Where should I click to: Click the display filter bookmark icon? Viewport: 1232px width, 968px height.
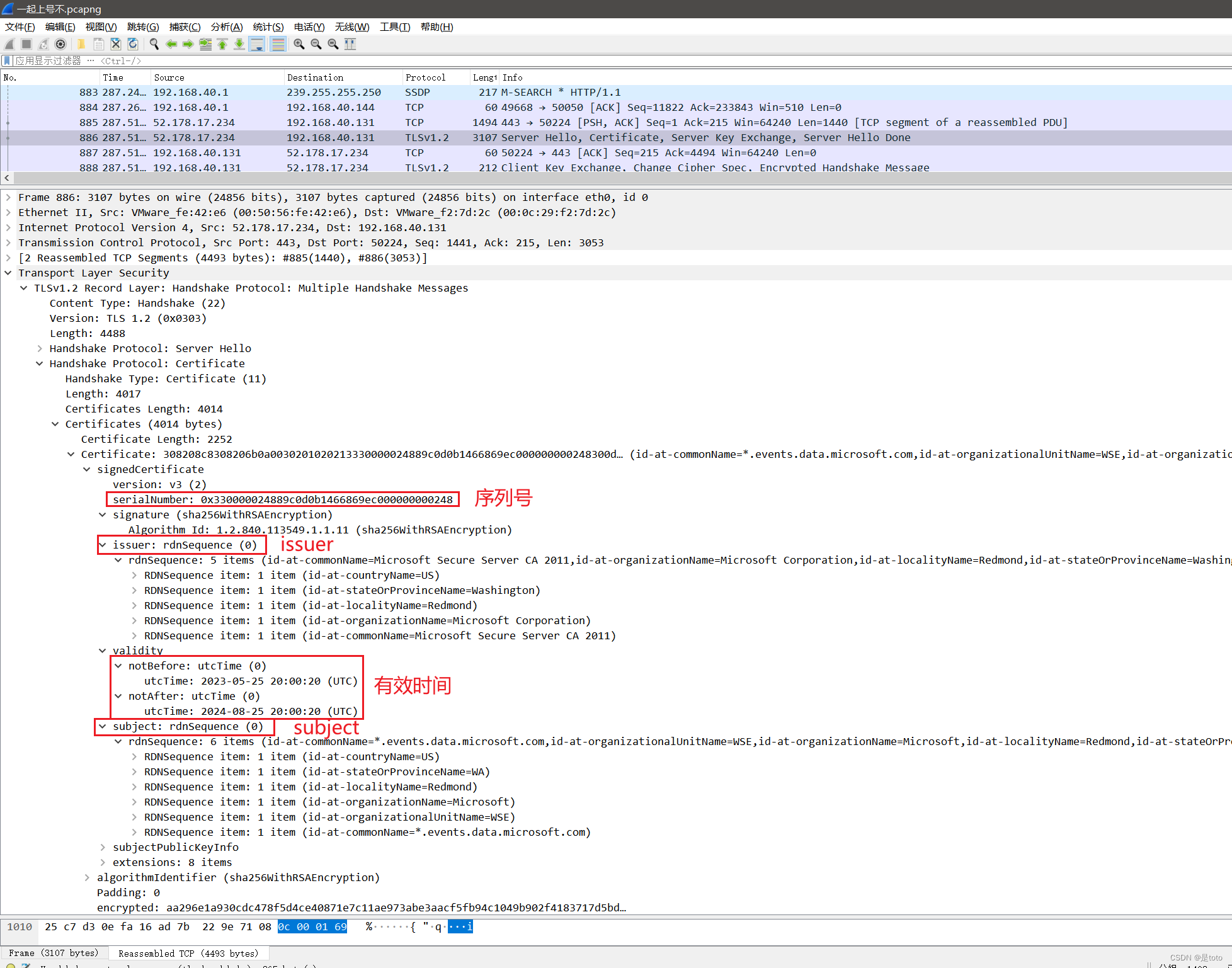point(7,60)
